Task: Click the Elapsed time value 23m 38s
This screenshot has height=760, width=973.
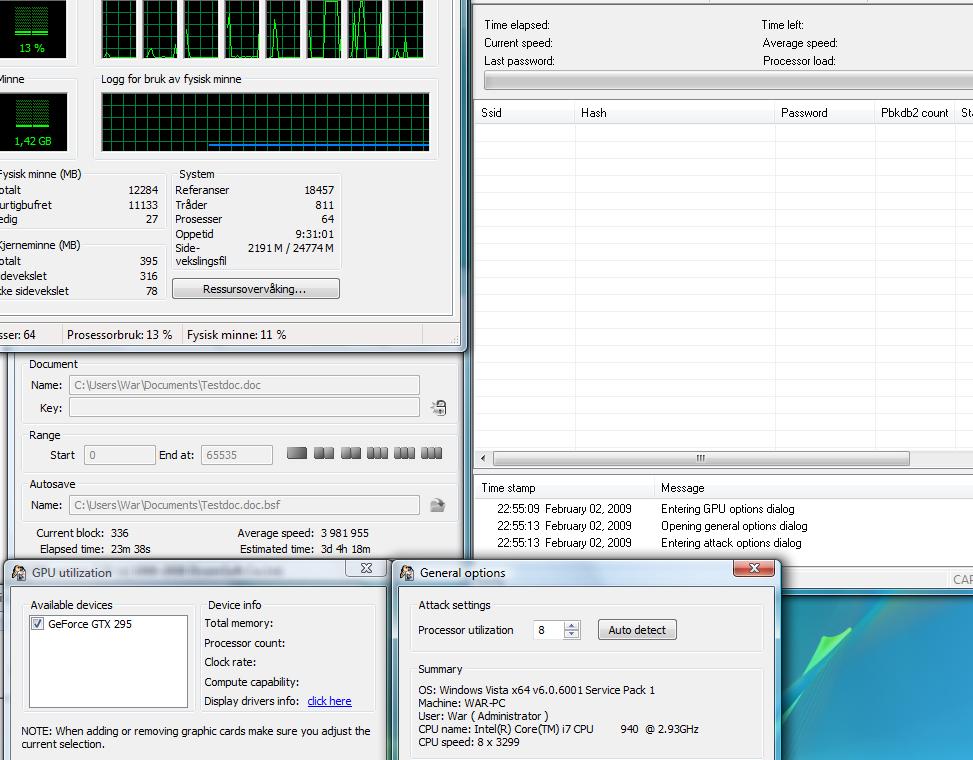Action: [x=130, y=549]
